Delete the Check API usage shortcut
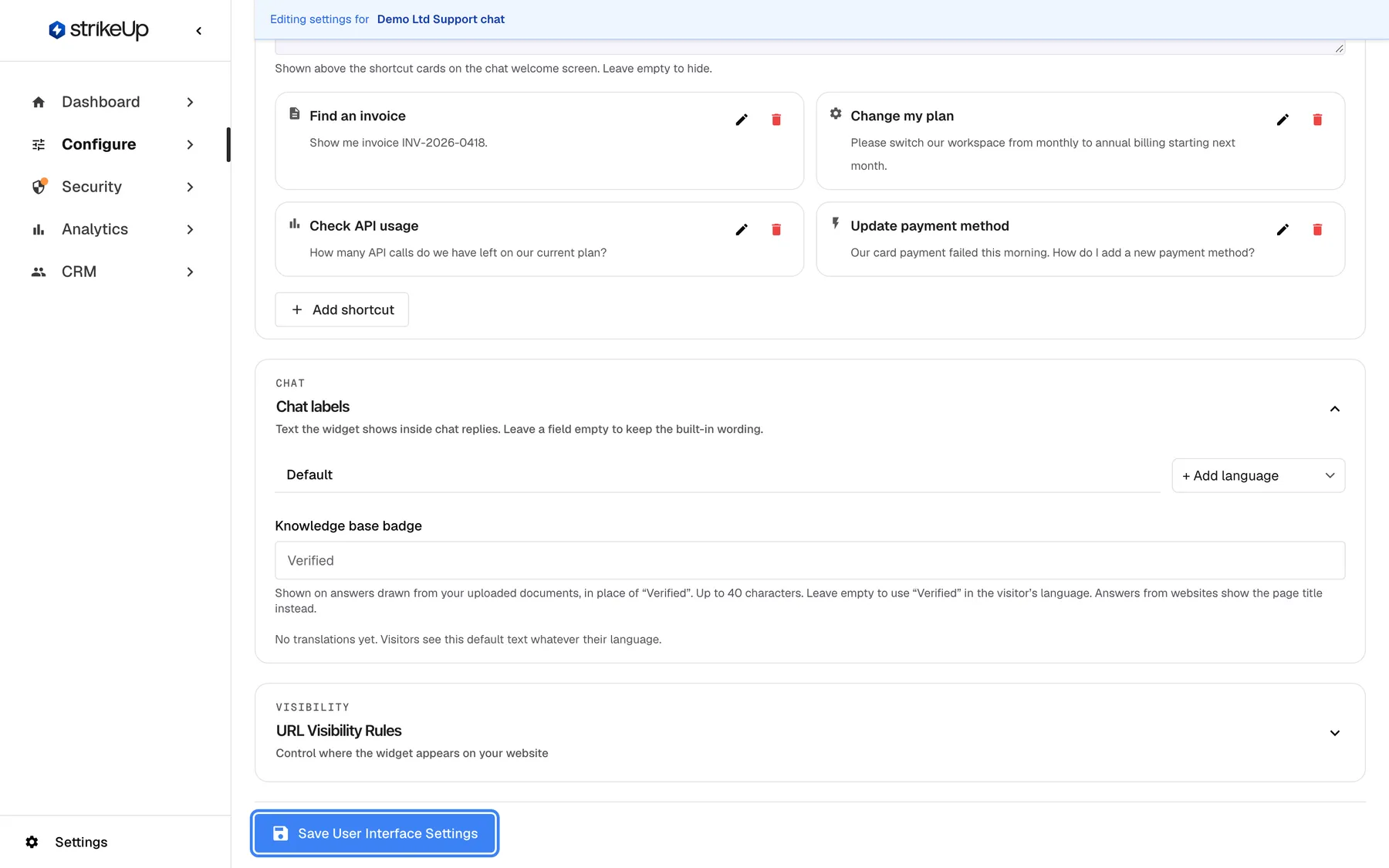The image size is (1389, 868). click(x=776, y=229)
